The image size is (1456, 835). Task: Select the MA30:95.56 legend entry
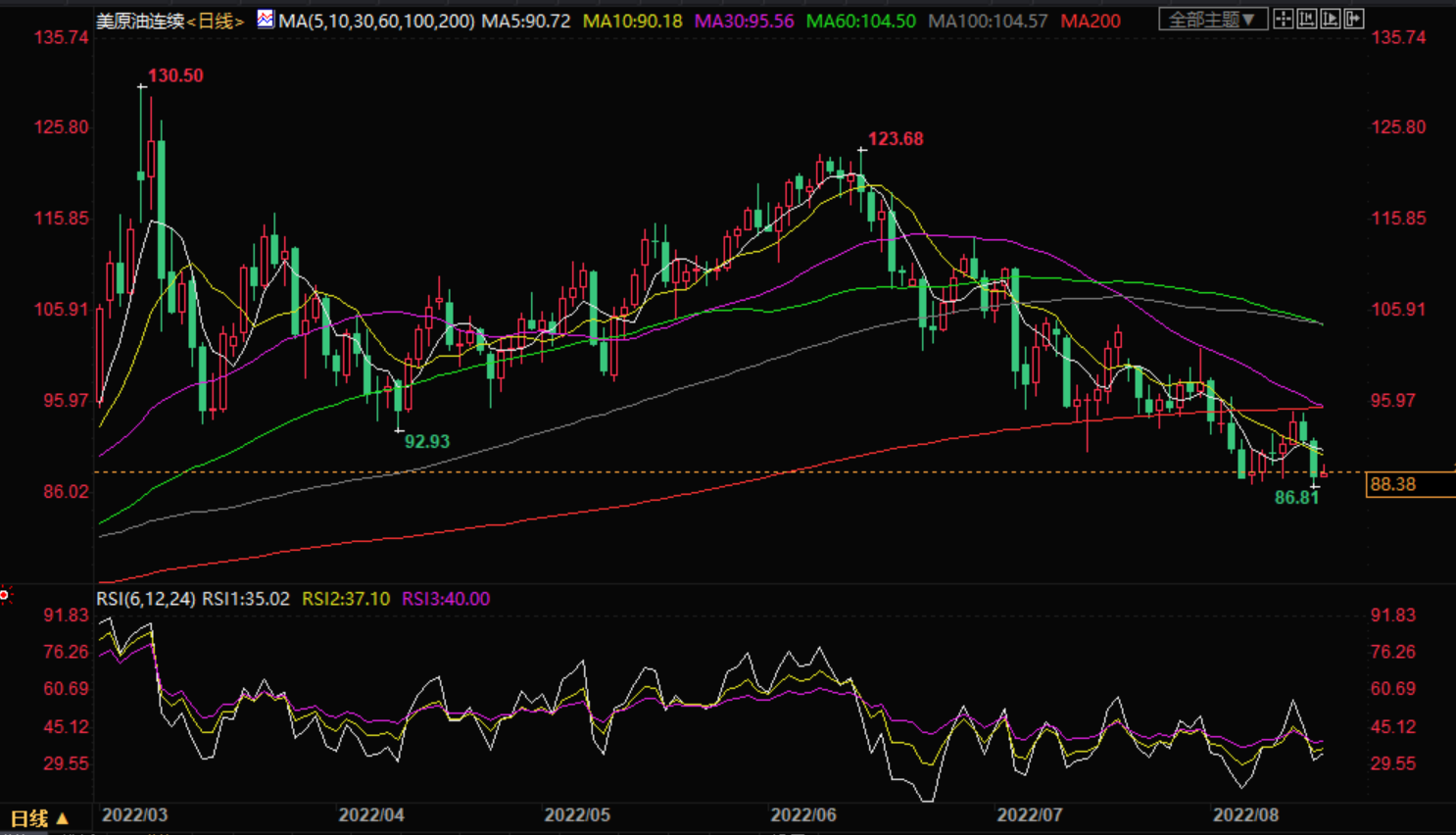[744, 21]
